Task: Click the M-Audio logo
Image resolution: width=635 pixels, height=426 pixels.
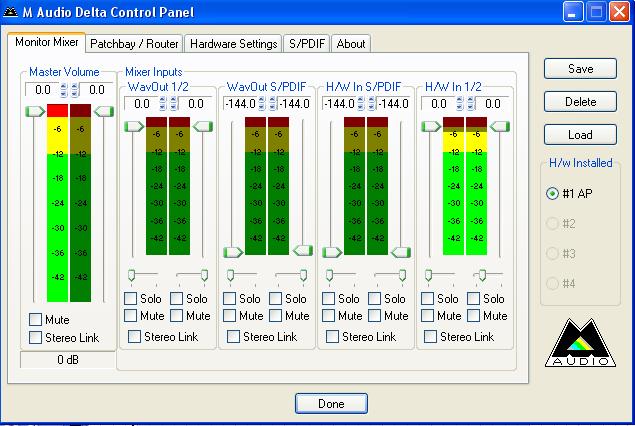Action: [580, 343]
